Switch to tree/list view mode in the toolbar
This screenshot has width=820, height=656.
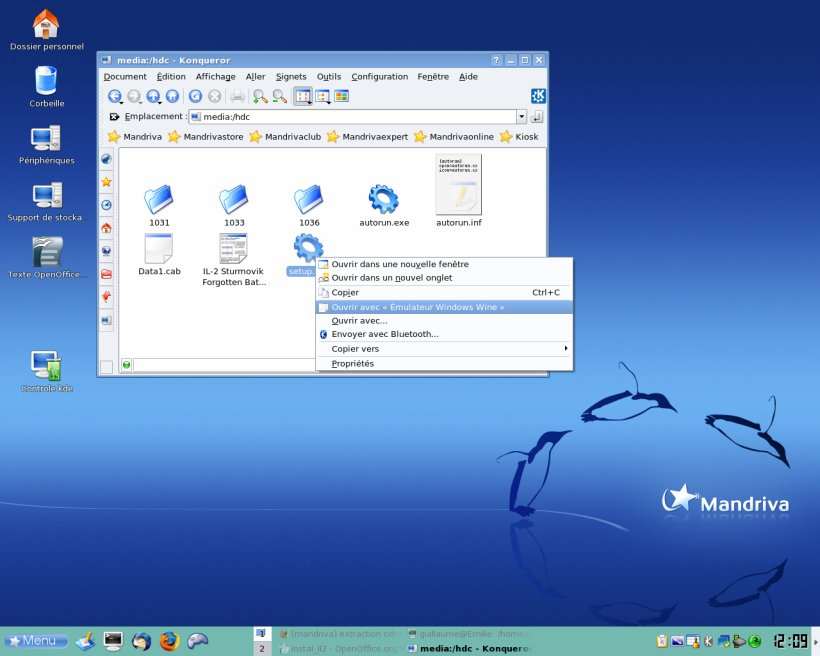point(323,96)
